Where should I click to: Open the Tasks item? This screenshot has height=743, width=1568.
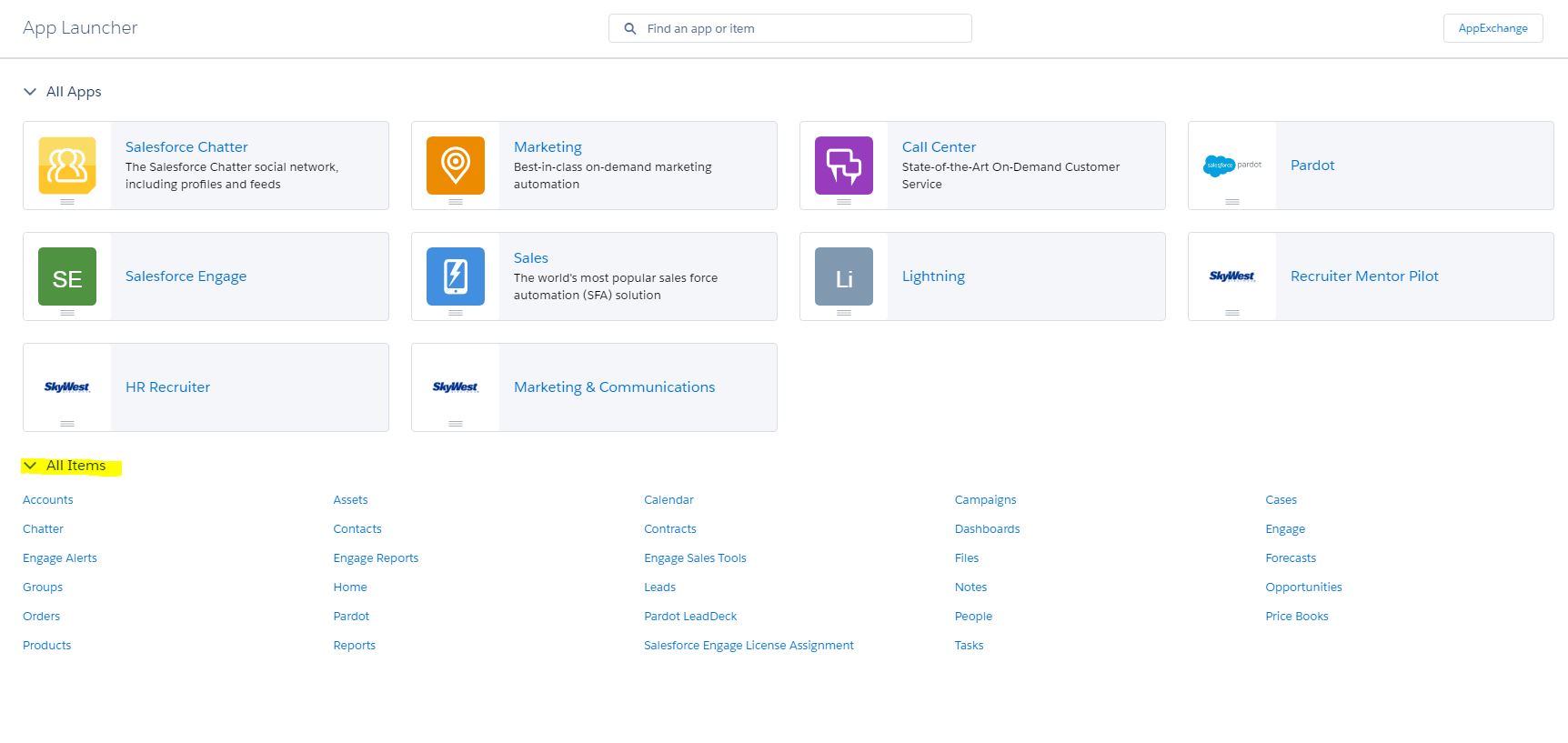(x=969, y=645)
